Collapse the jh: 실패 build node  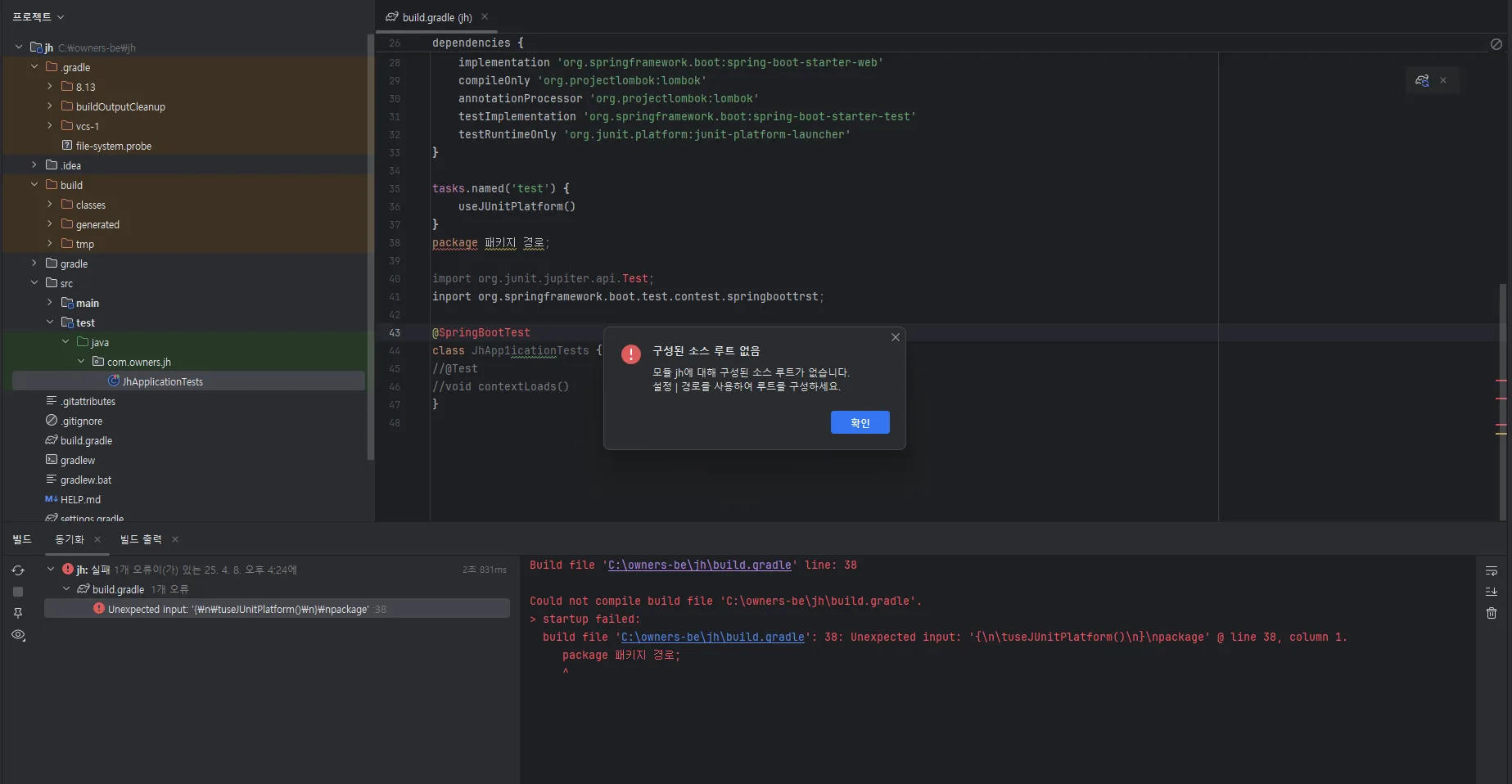(x=51, y=569)
